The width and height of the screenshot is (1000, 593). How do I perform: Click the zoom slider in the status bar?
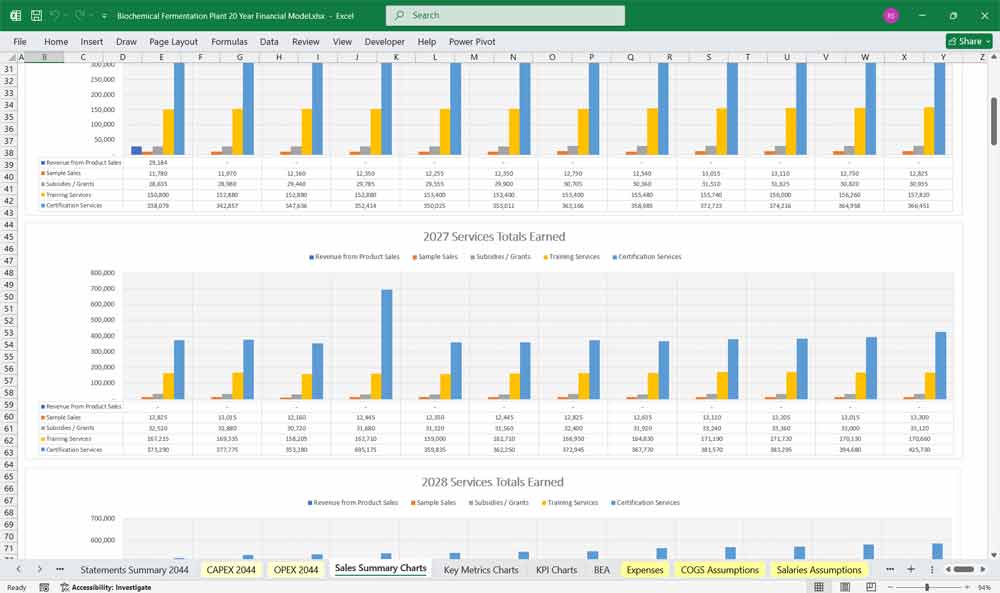pos(927,587)
